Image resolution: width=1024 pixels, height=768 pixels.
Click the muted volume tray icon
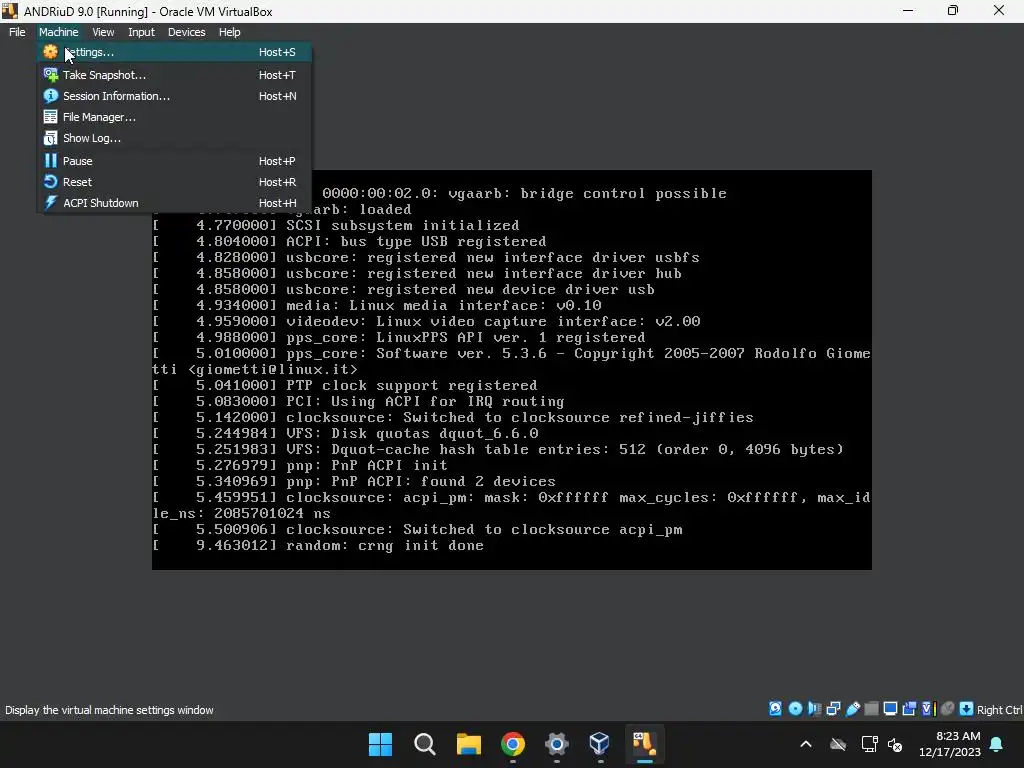tap(895, 744)
